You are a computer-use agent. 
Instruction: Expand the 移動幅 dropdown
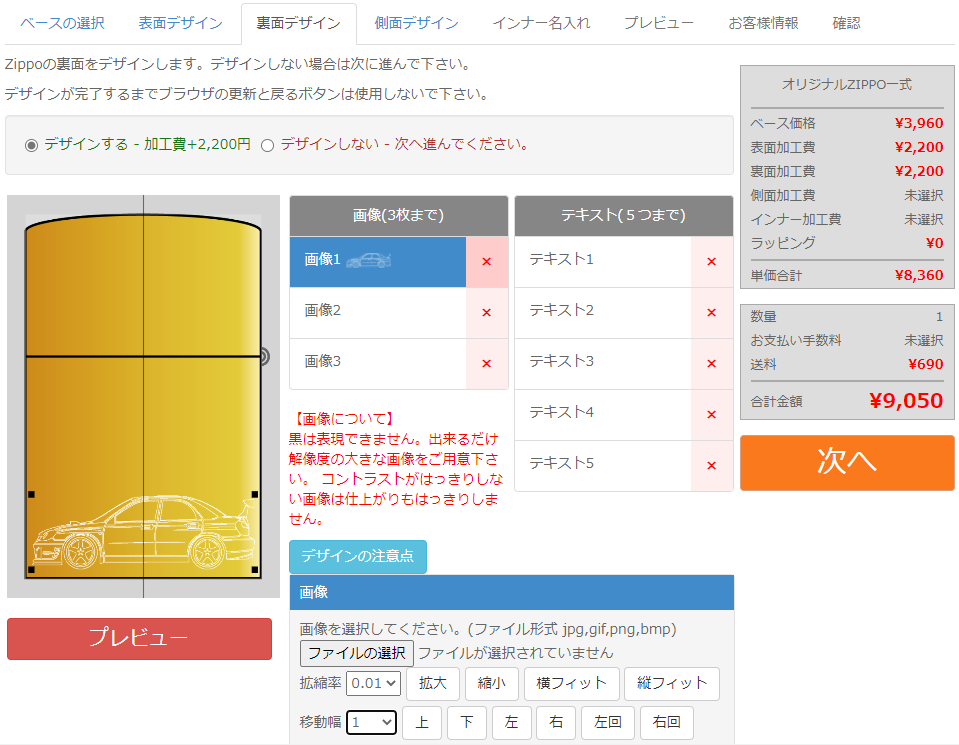(x=372, y=722)
